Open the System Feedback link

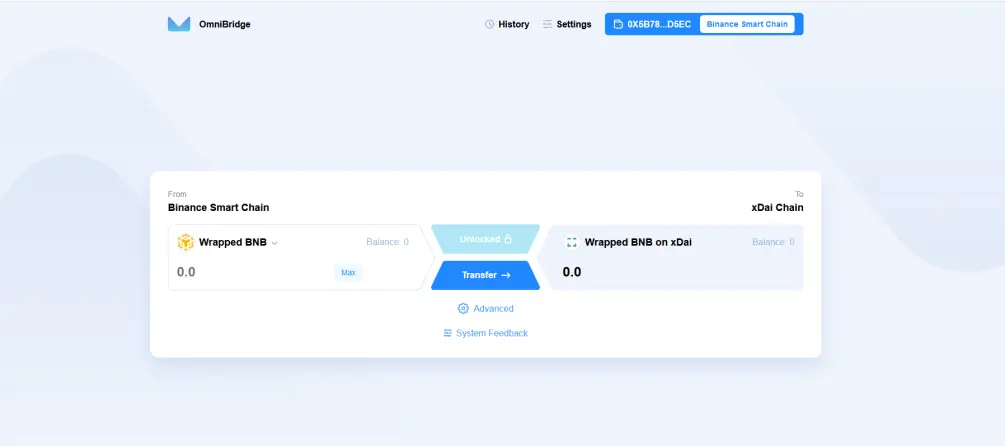coord(485,333)
